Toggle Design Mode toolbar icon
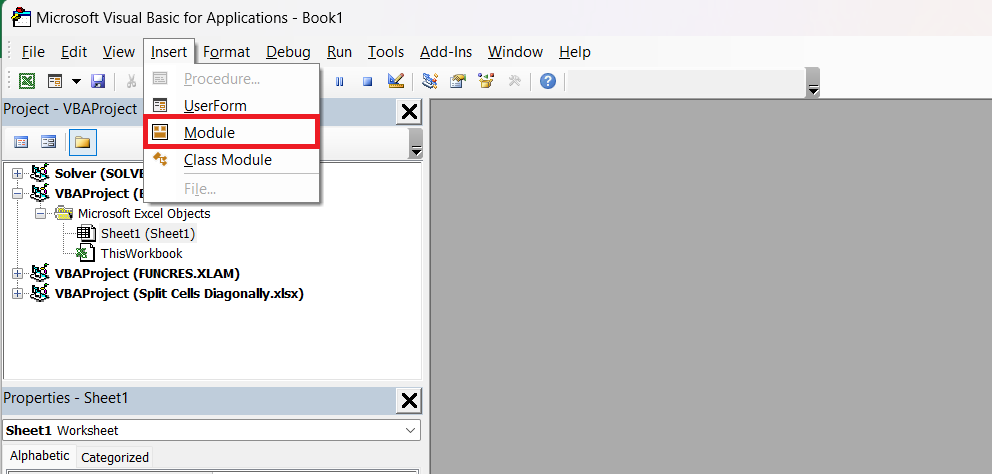Screen dimensions: 992x474 tap(396, 81)
